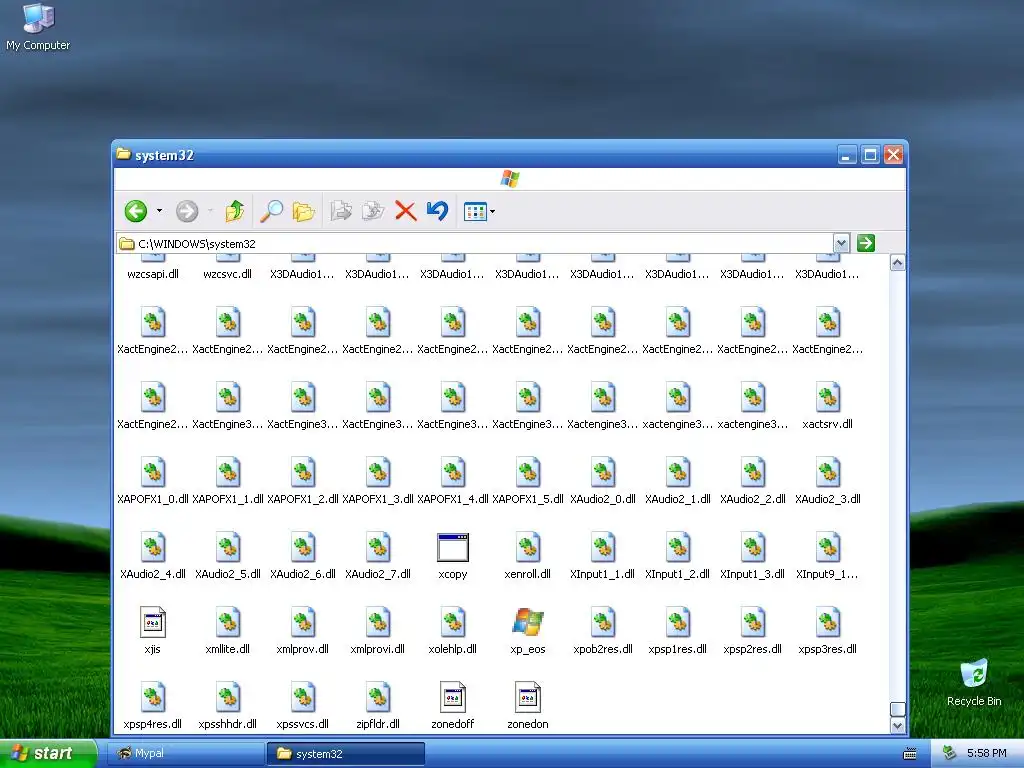Image resolution: width=1024 pixels, height=768 pixels.
Task: Click the XAPOFX1_5.dll file name
Action: point(528,499)
